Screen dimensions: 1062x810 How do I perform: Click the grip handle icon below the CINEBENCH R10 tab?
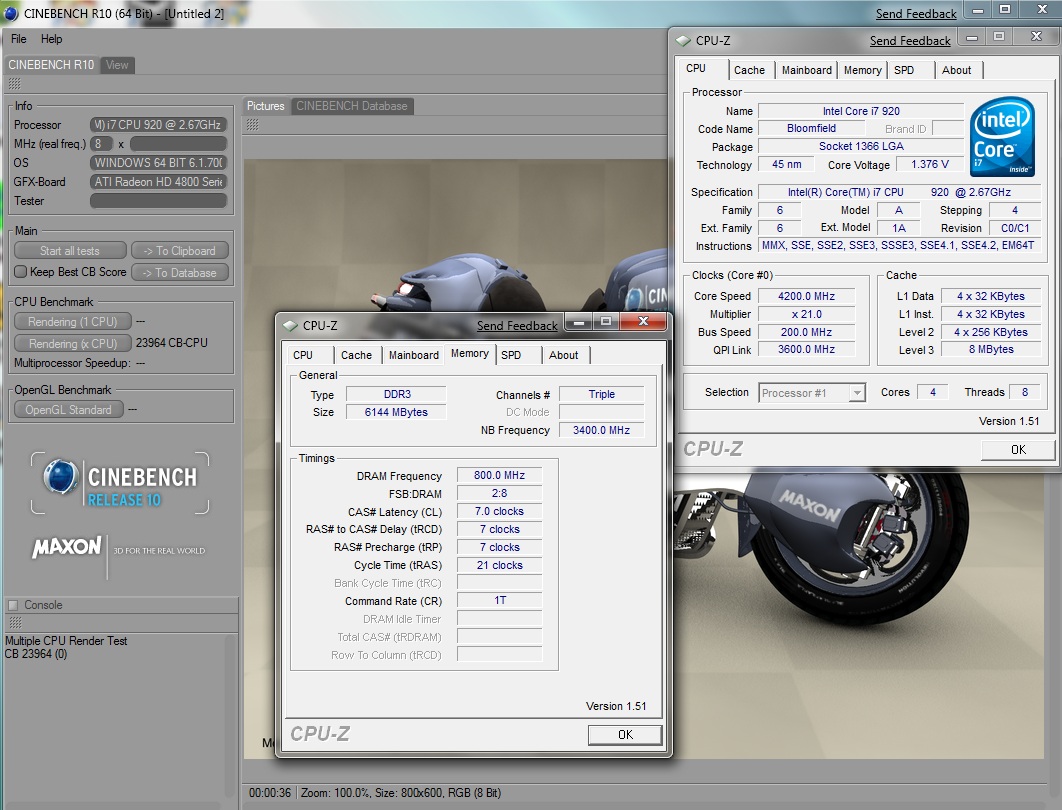click(x=14, y=84)
